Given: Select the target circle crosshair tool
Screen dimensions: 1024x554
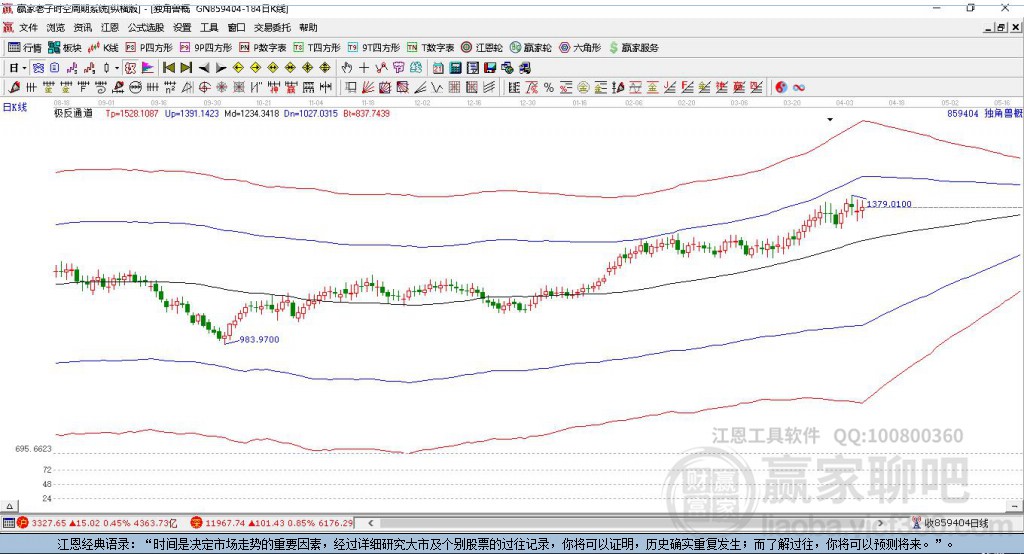Looking at the screenshot, I should point(204,88).
